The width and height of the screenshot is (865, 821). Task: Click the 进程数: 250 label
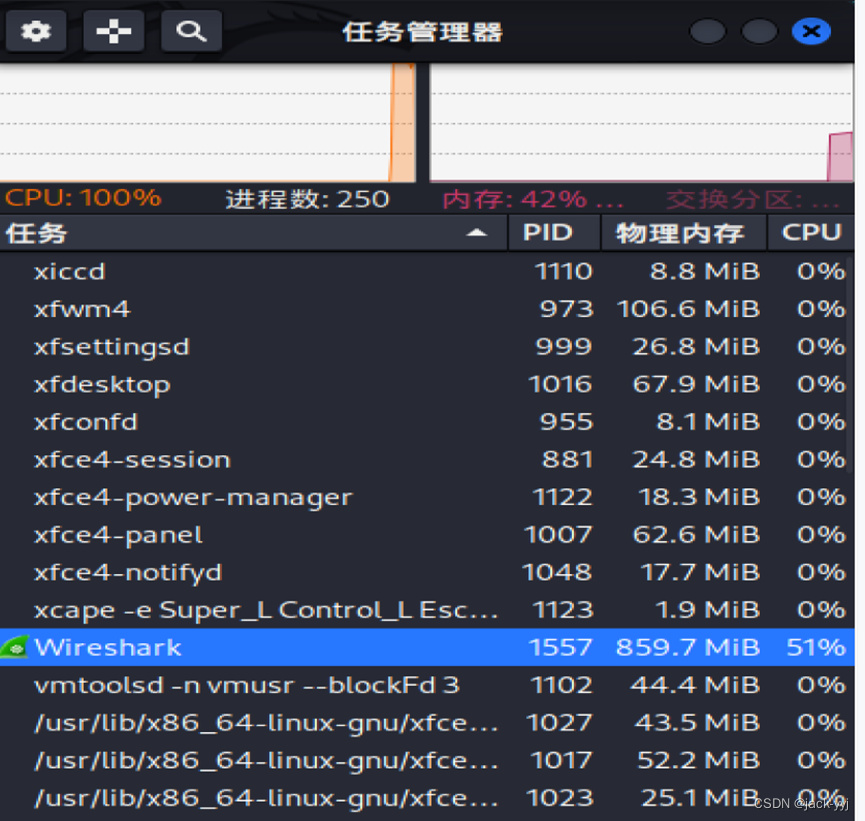[x=307, y=199]
